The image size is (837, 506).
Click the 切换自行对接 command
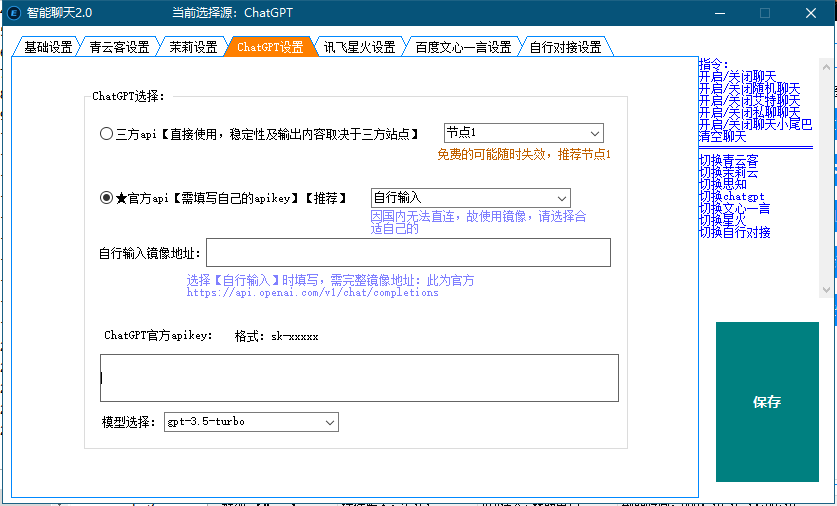click(x=735, y=232)
